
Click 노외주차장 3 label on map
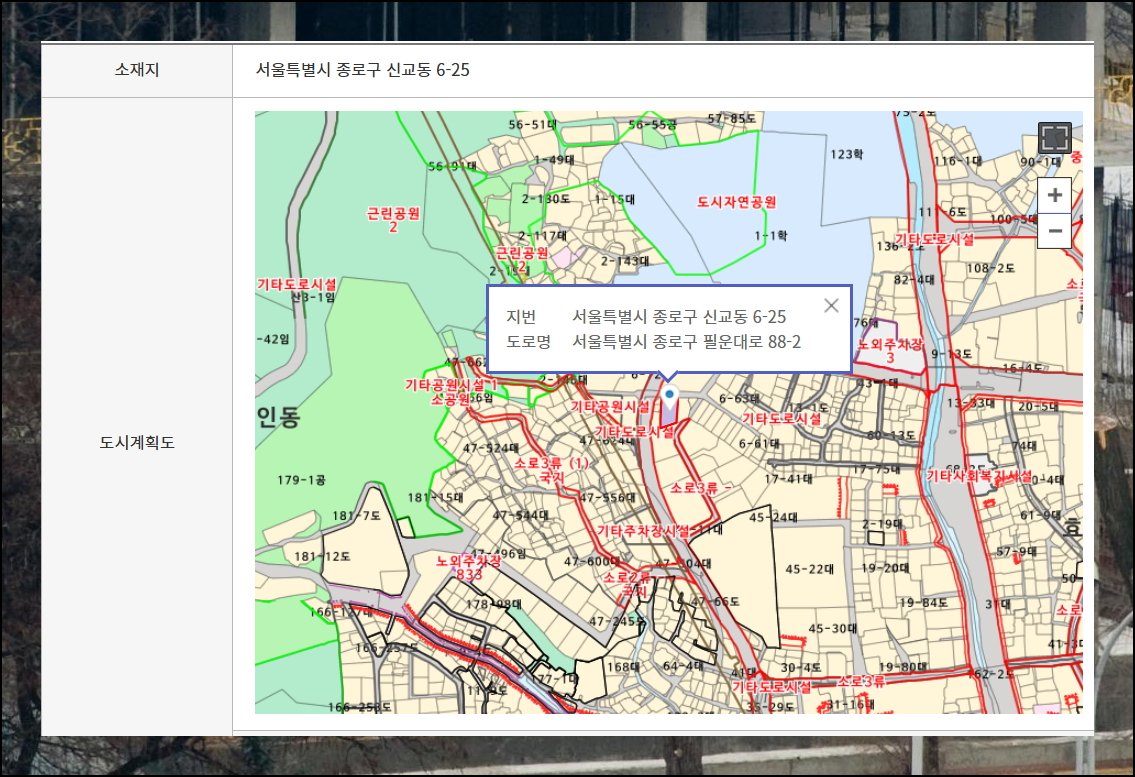pos(890,350)
